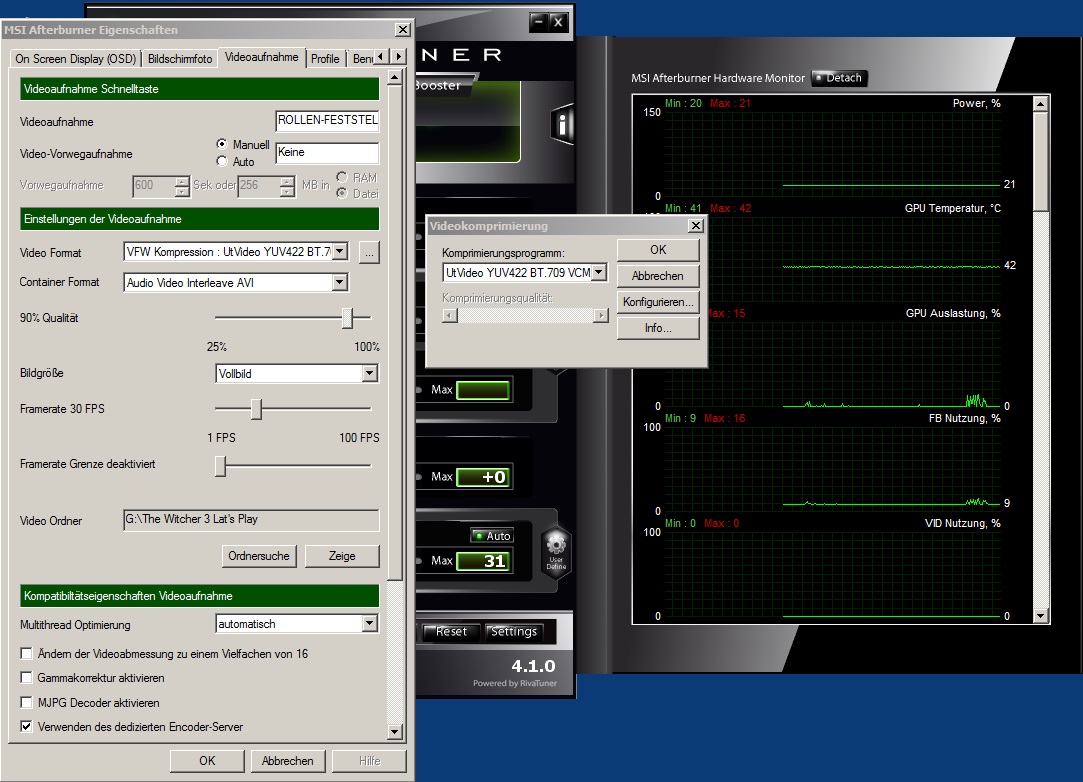
Task: Close the MSI Afterburner Eigenschaften window
Action: [403, 30]
